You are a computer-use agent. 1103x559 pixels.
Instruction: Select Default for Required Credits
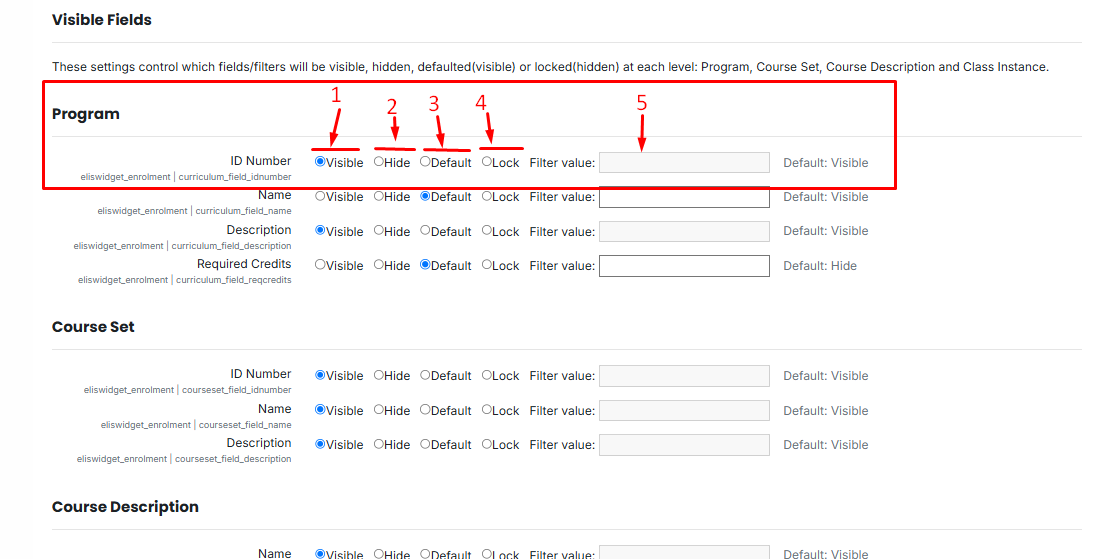tap(425, 265)
